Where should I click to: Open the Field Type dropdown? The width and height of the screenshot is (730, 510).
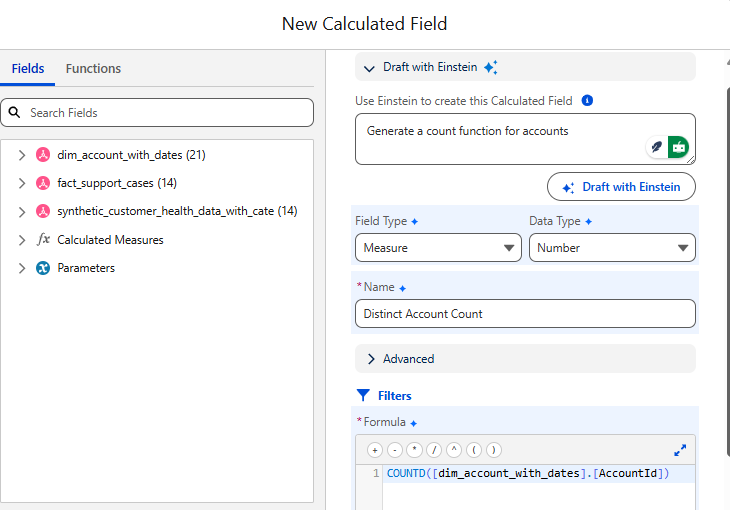point(438,248)
